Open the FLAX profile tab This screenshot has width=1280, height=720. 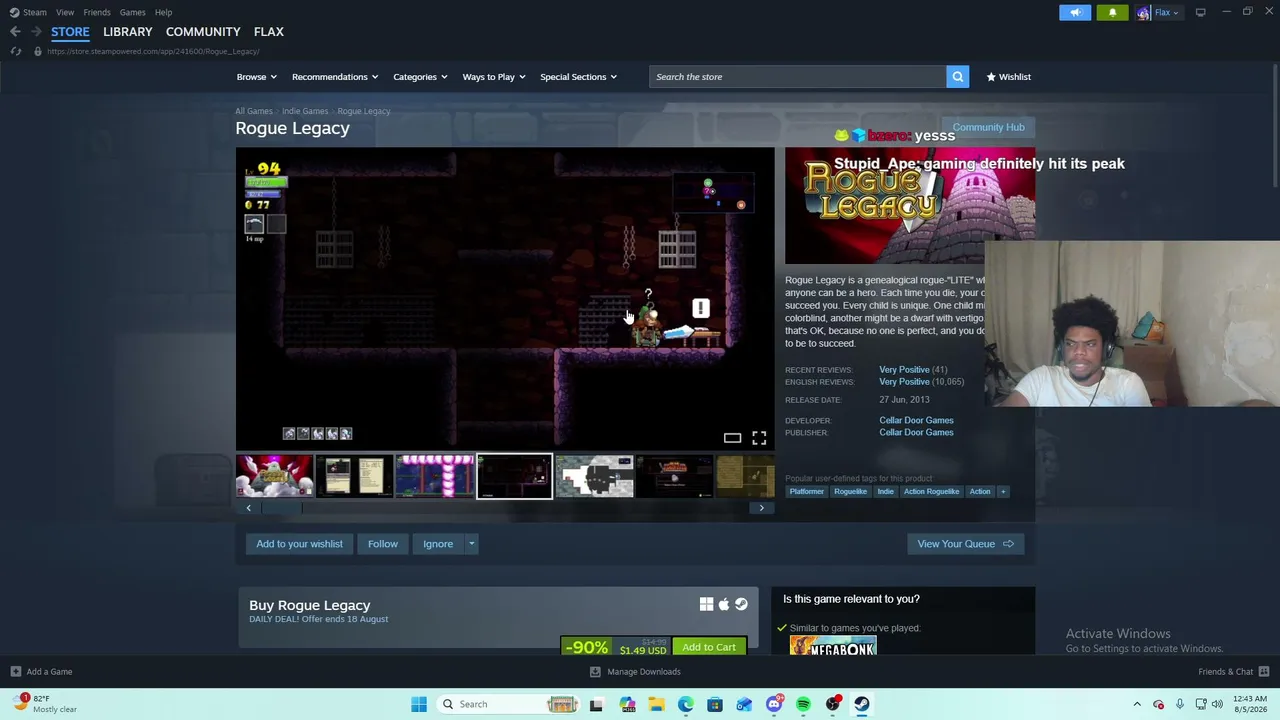269,32
